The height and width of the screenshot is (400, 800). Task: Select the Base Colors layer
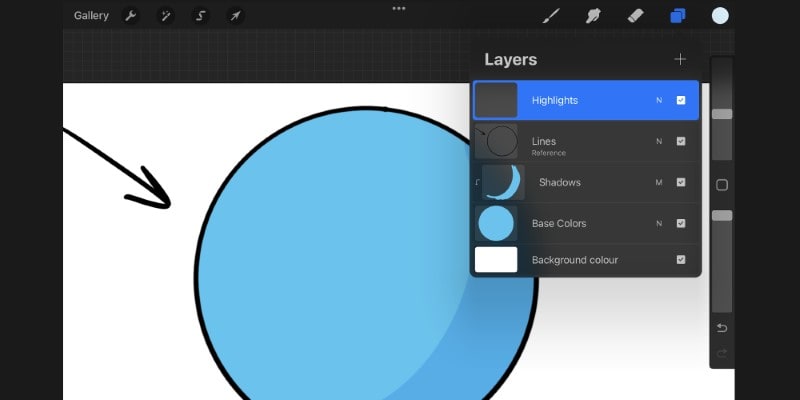pyautogui.click(x=586, y=223)
